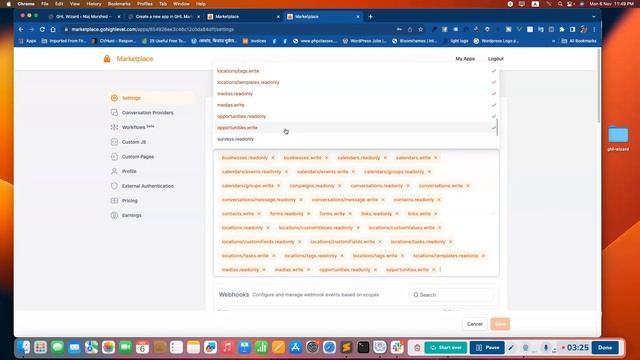
Task: Expand Chrome tab search chevron
Action: 593,17
